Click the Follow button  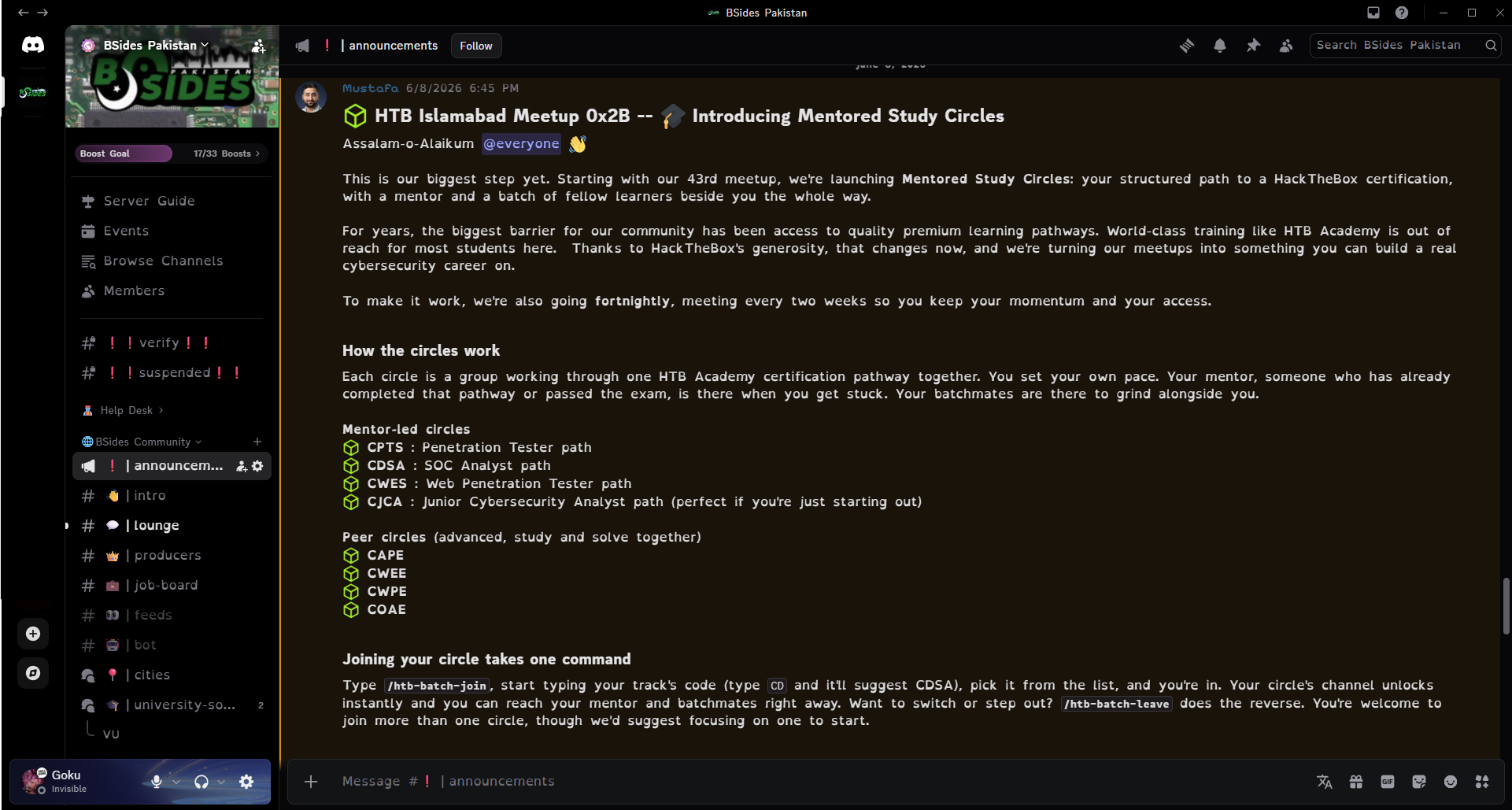(476, 46)
